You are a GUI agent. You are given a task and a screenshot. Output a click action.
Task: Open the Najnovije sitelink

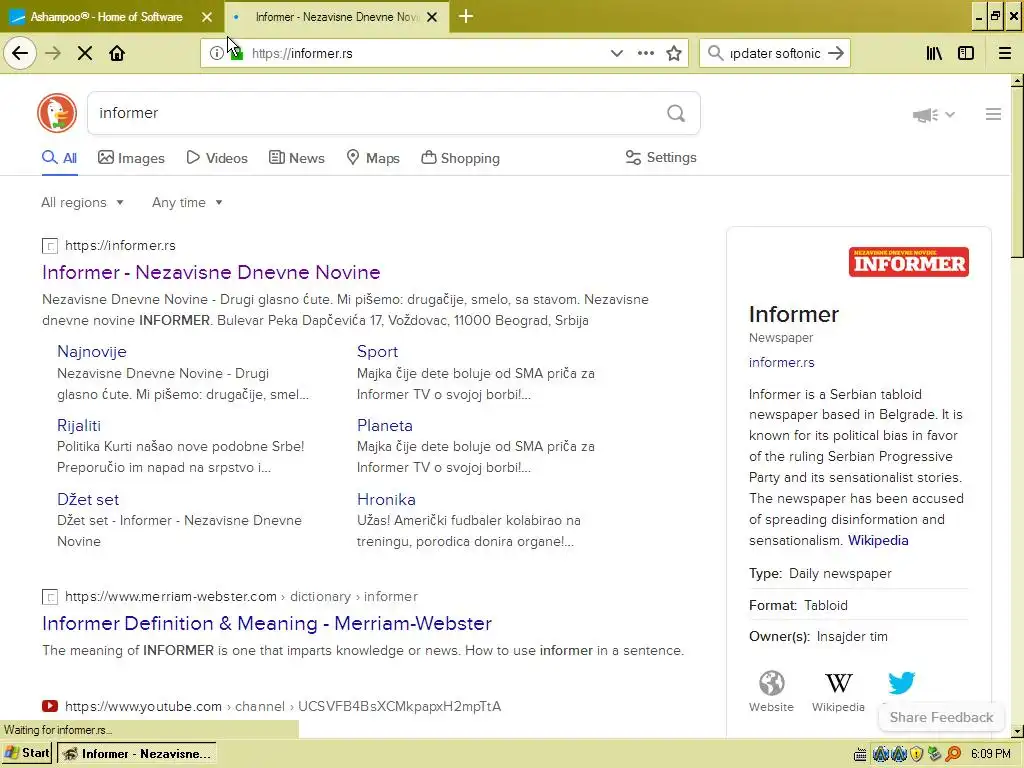coord(91,351)
